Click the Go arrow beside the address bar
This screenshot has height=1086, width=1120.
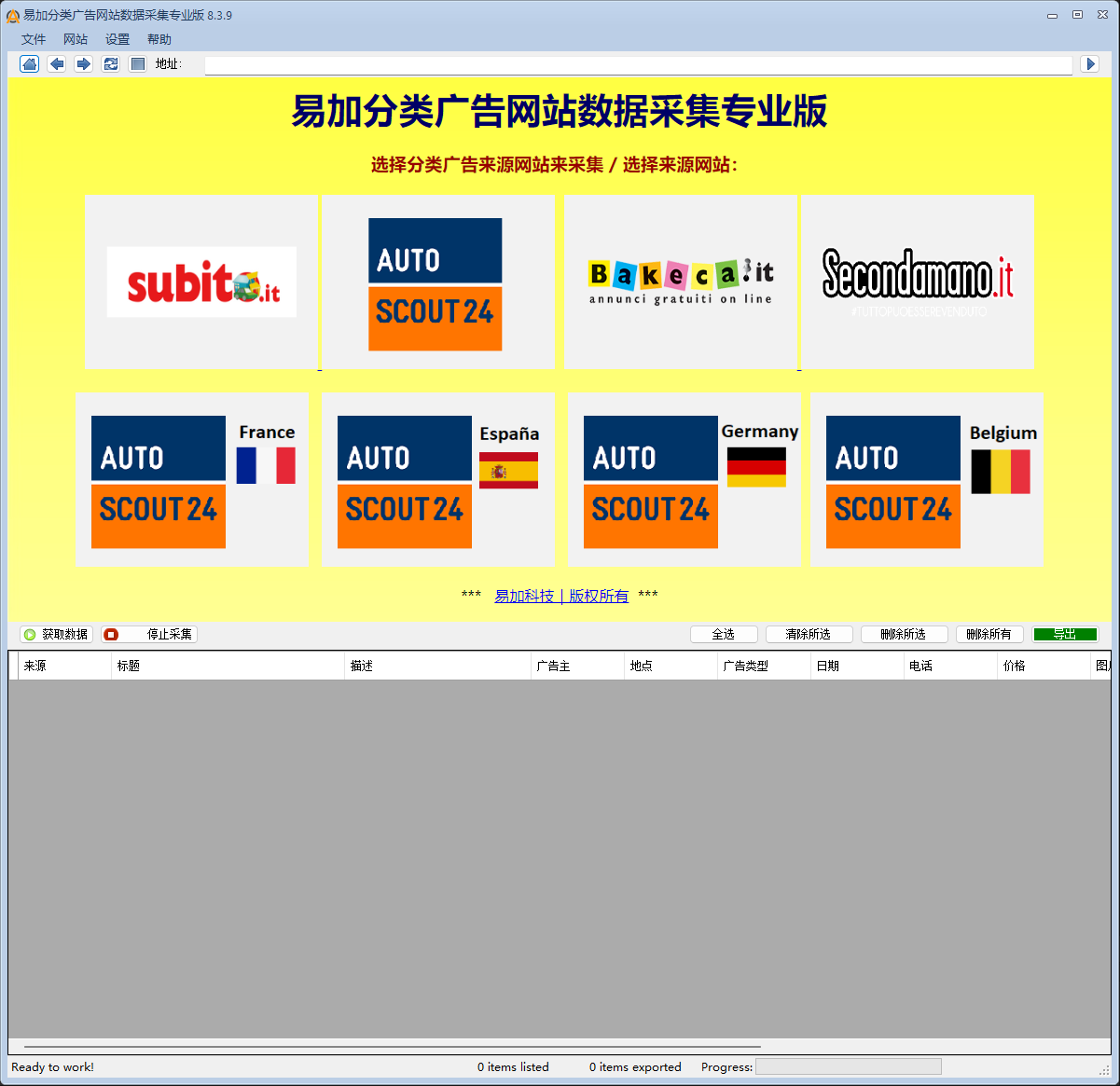(x=1090, y=63)
